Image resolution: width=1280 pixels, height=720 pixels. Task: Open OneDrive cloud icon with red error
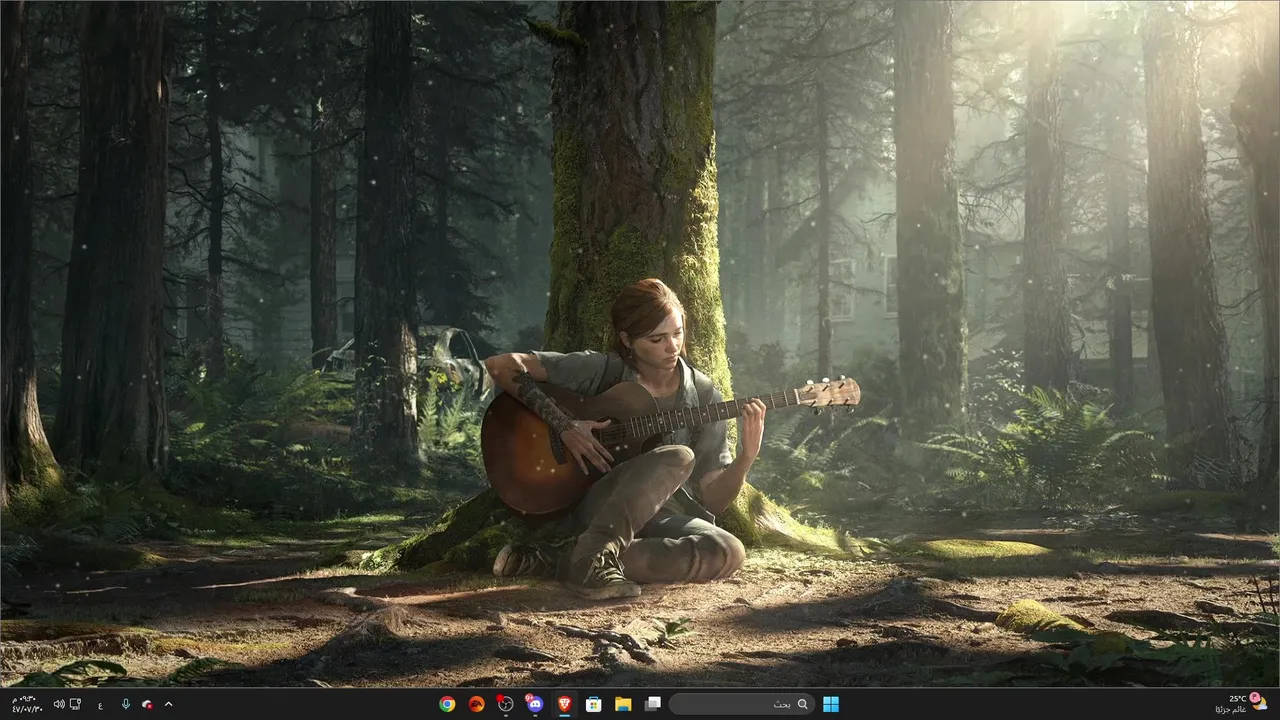[x=147, y=704]
